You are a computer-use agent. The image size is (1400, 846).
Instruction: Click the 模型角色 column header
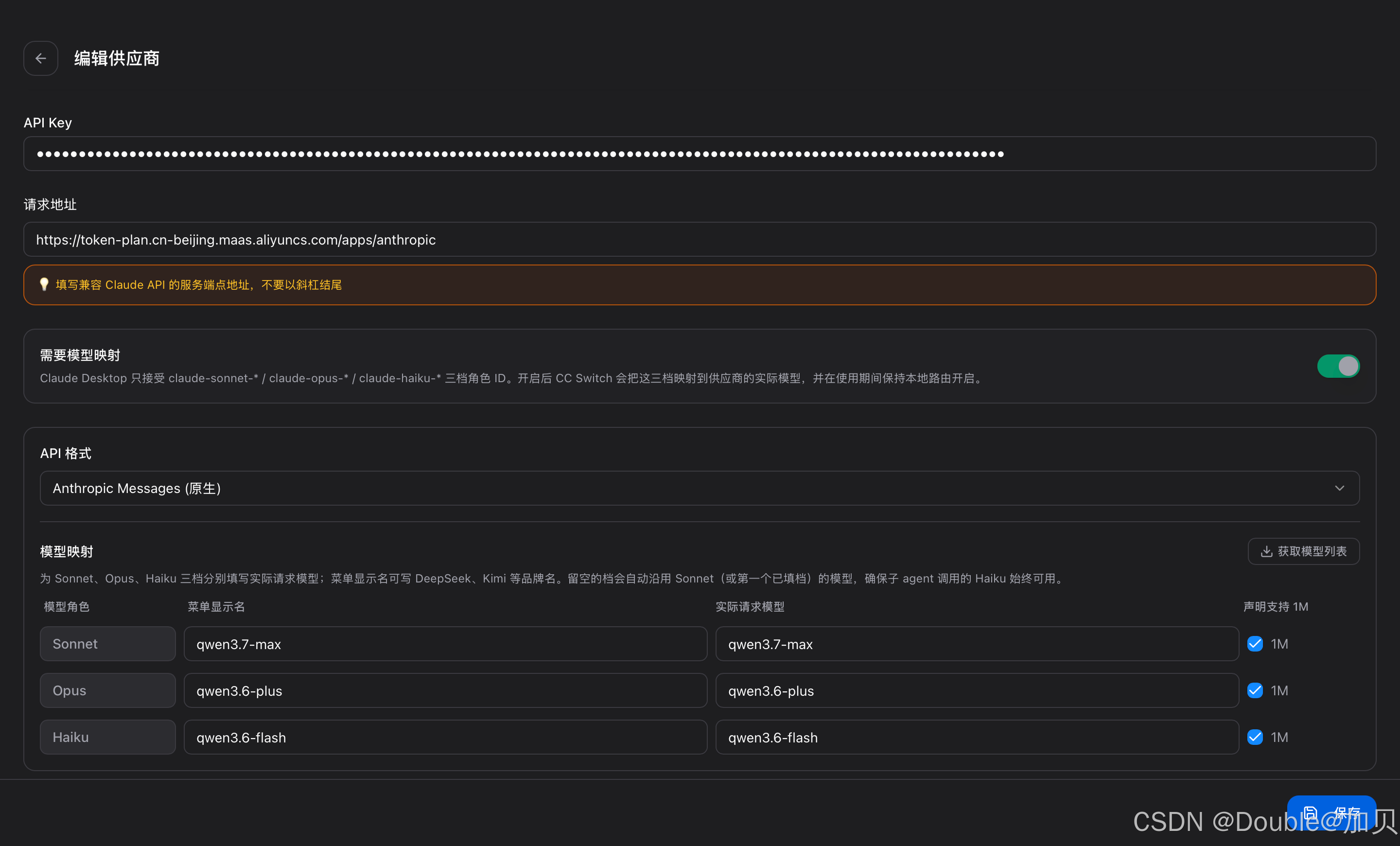(67, 607)
